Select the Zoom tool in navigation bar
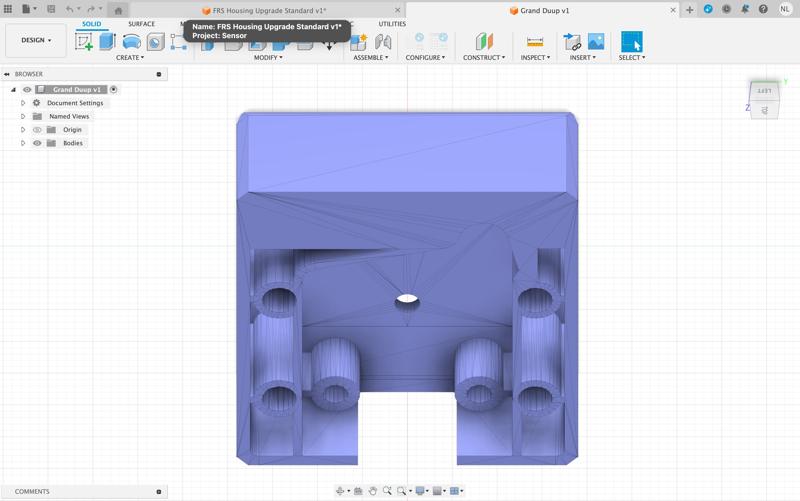The width and height of the screenshot is (800, 501). pos(387,491)
